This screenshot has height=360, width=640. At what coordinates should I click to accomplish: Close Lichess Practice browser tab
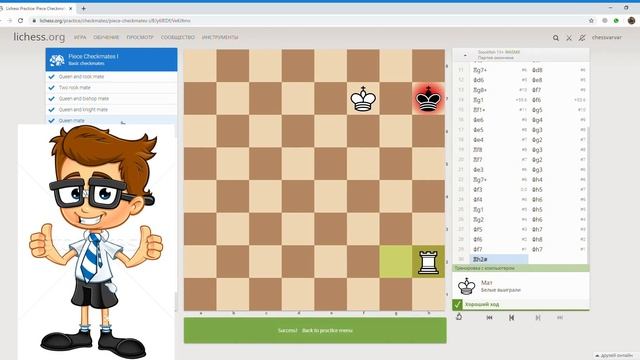tap(70, 8)
